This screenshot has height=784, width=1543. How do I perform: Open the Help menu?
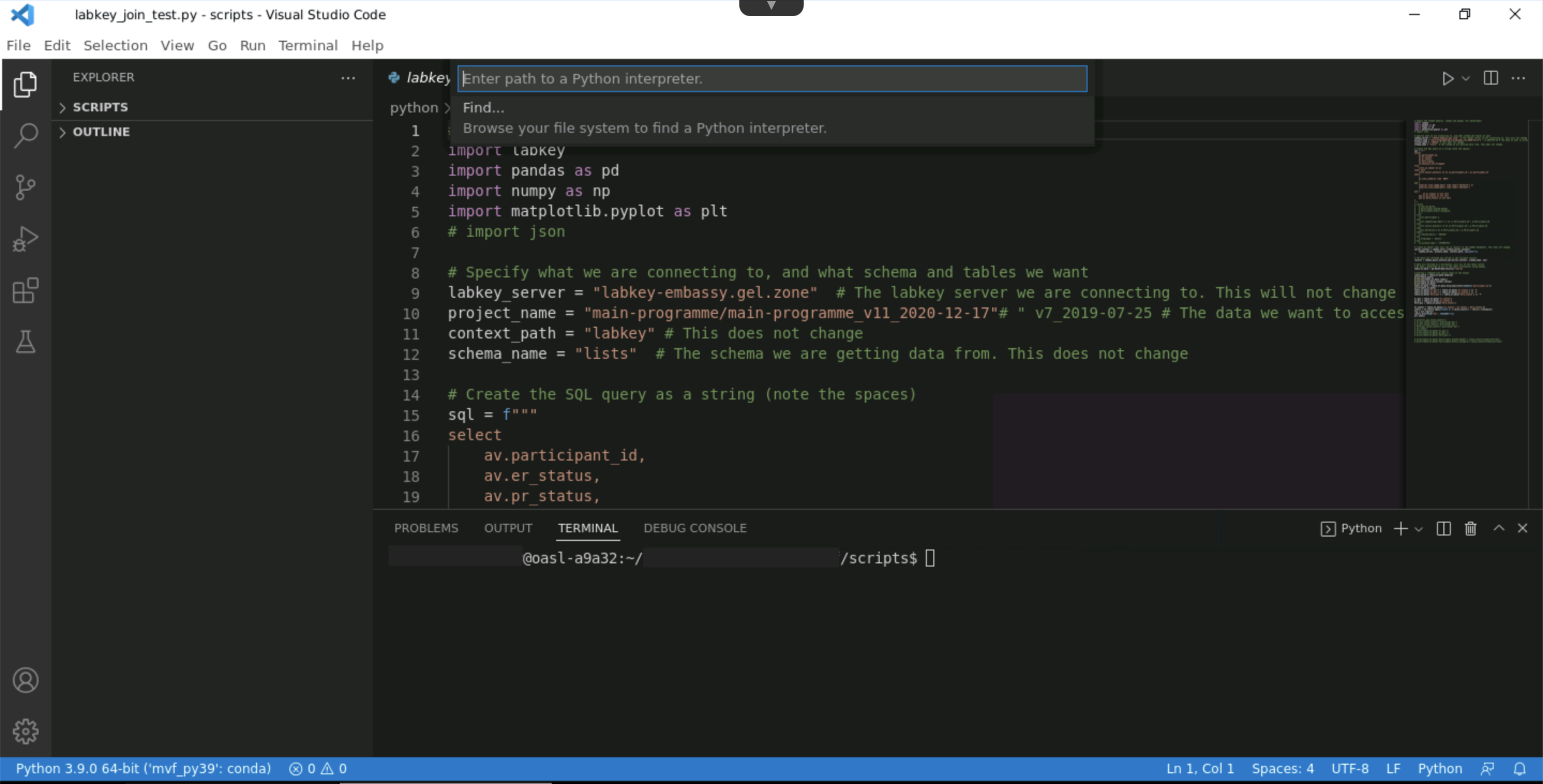coord(367,46)
